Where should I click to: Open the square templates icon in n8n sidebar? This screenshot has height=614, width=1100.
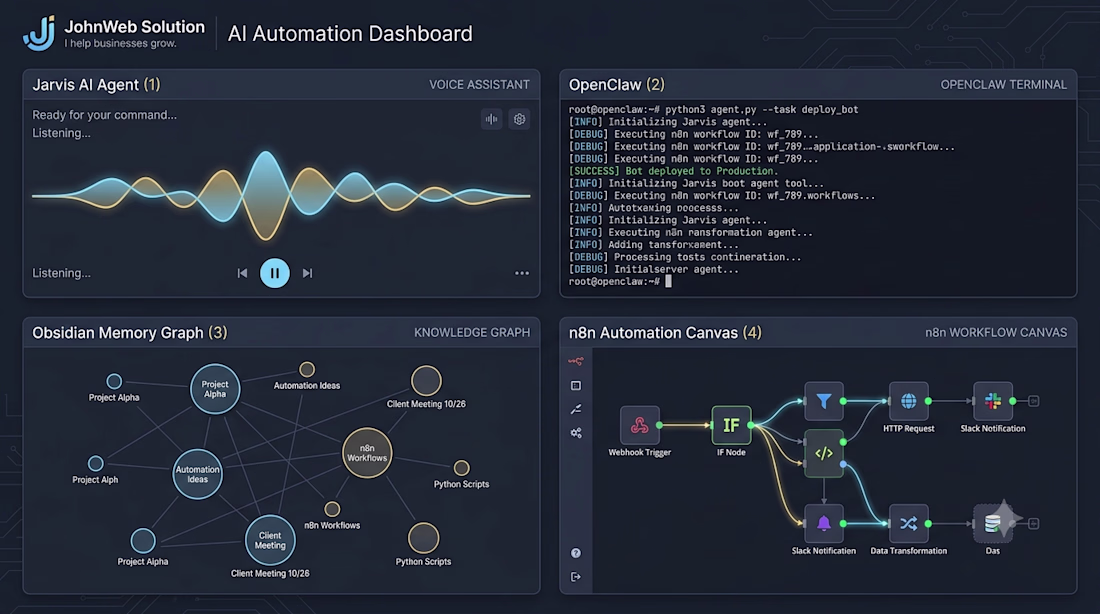tap(576, 385)
